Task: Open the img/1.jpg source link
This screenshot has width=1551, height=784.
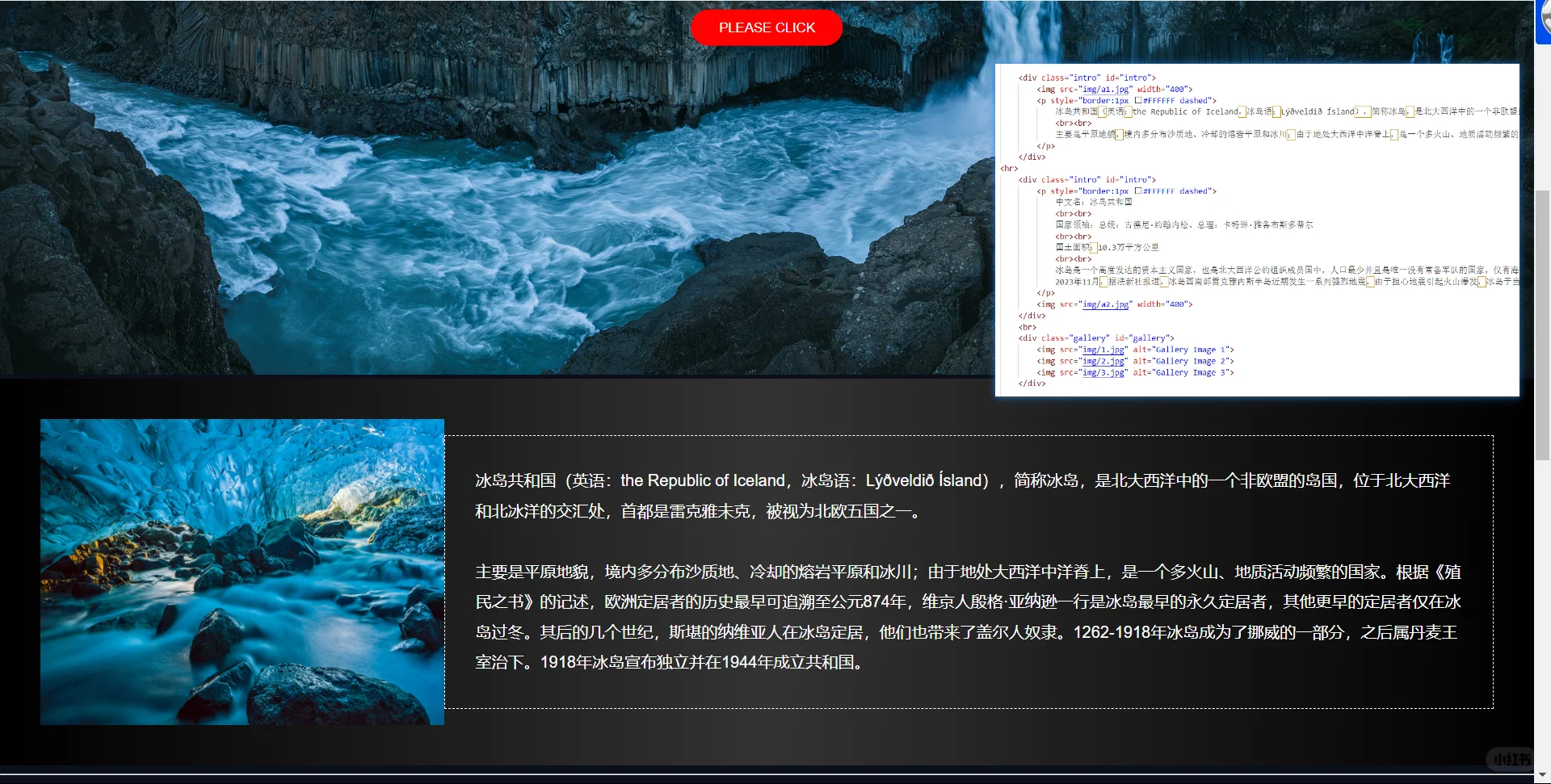Action: [x=1103, y=350]
